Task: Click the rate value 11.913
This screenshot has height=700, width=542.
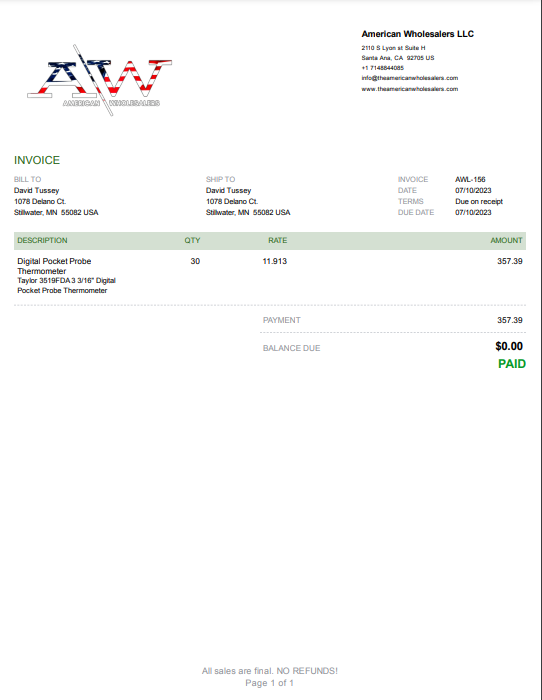Action: point(275,261)
